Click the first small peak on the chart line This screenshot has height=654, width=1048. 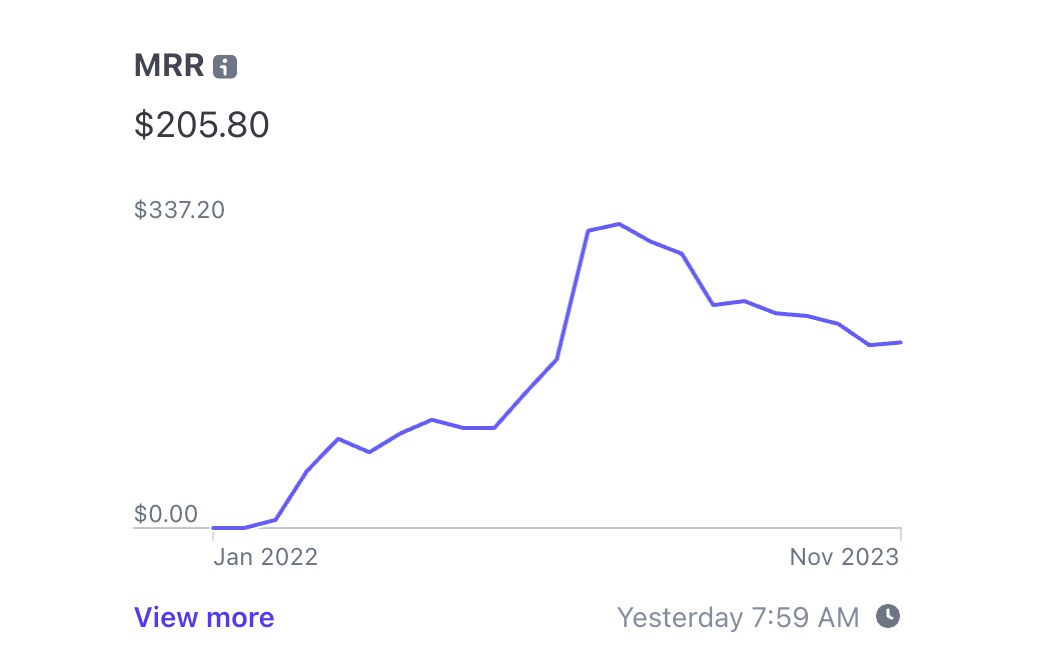pos(339,439)
